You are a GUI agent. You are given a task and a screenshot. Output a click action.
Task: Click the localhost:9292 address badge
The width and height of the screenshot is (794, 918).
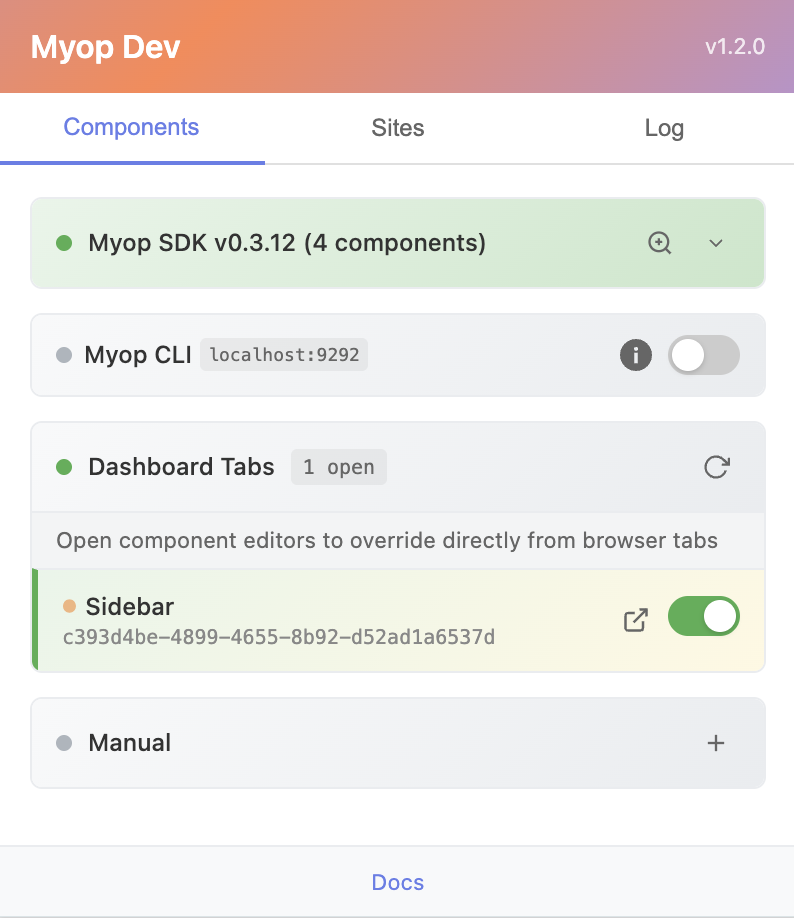[284, 355]
